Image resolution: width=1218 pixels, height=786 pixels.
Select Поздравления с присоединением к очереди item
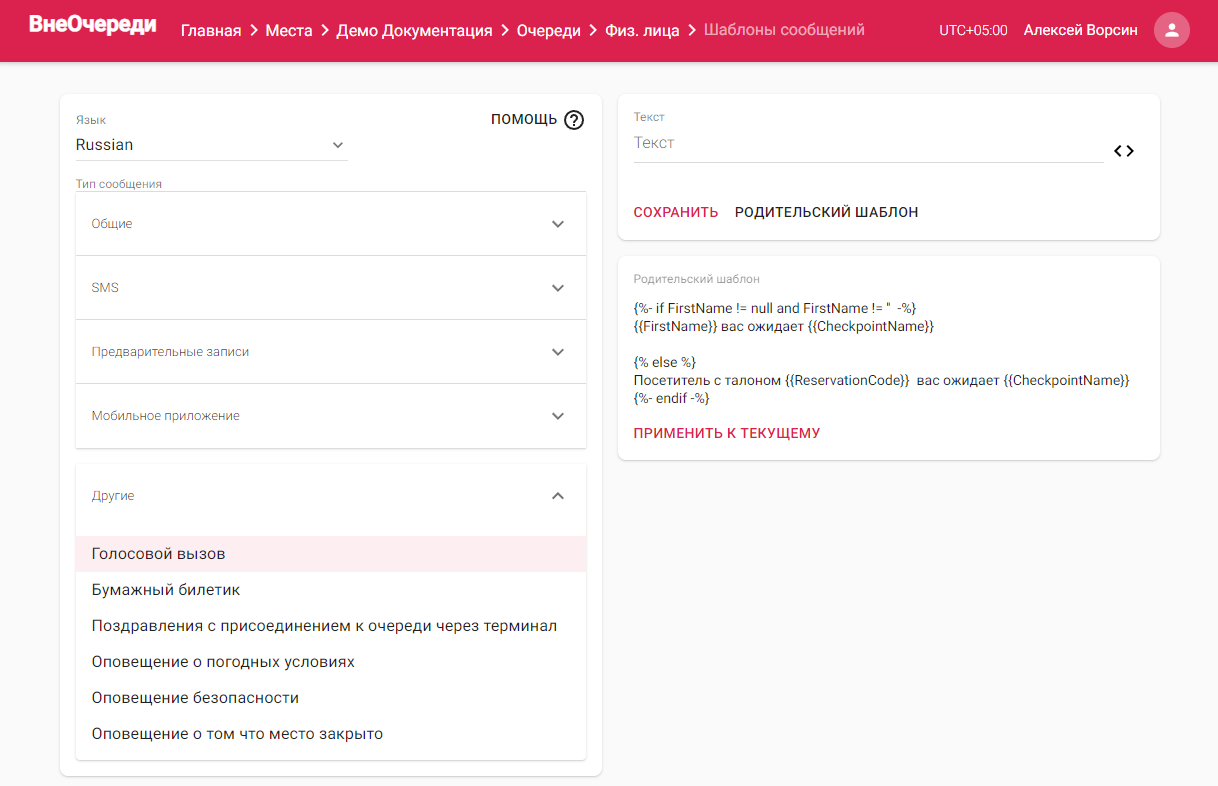[x=331, y=626]
